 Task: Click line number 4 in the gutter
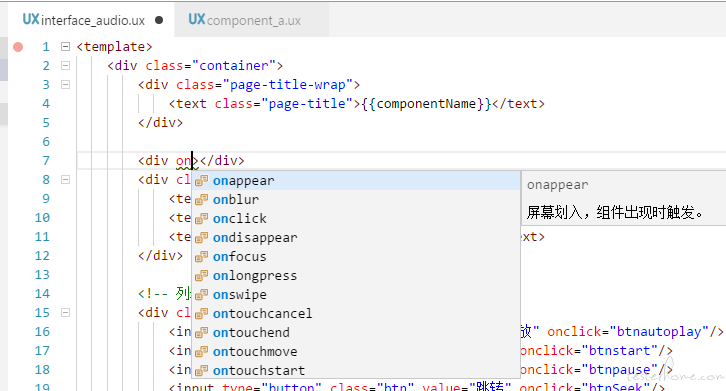pyautogui.click(x=46, y=103)
